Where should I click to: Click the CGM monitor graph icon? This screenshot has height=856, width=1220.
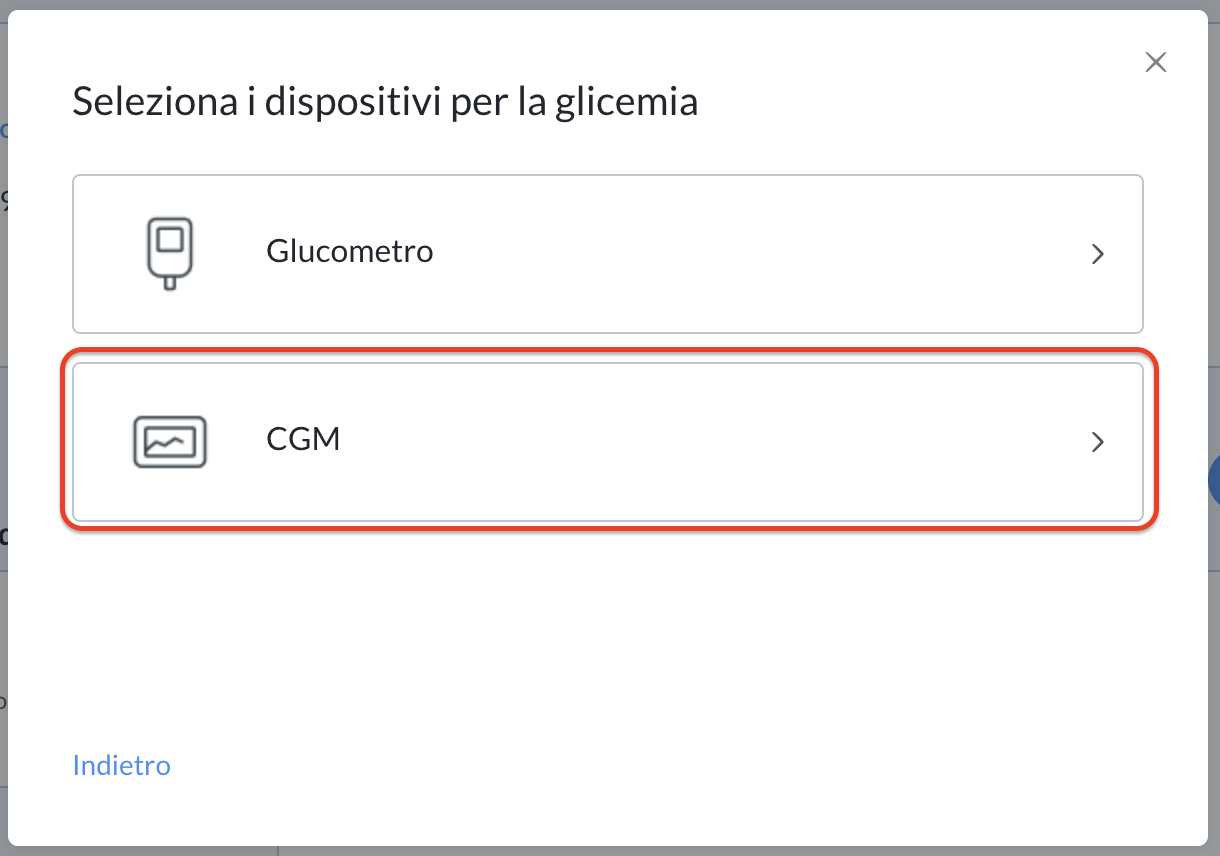click(x=169, y=441)
